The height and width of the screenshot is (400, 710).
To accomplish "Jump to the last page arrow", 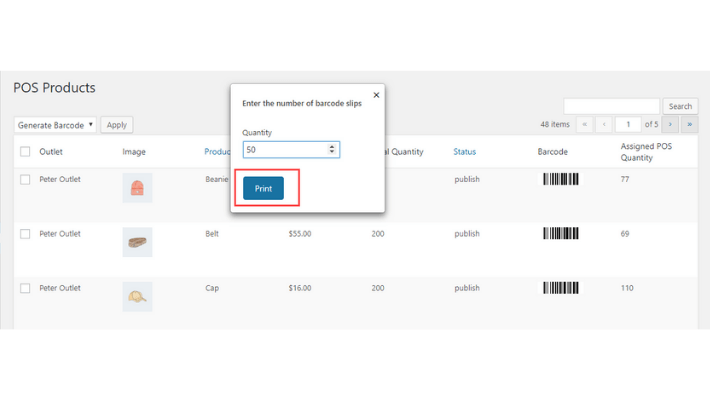I will click(x=689, y=125).
